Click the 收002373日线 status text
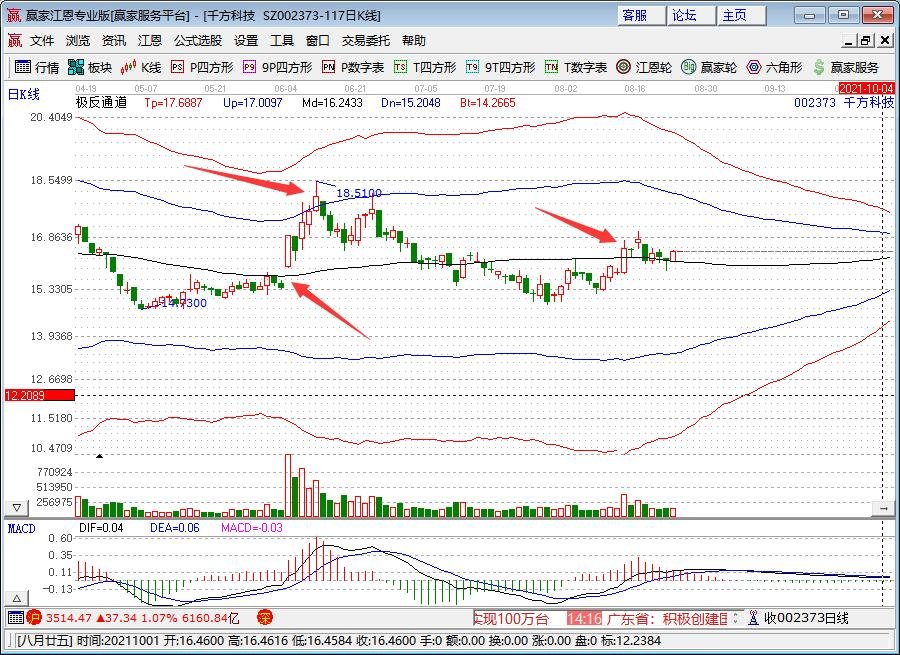 click(805, 618)
